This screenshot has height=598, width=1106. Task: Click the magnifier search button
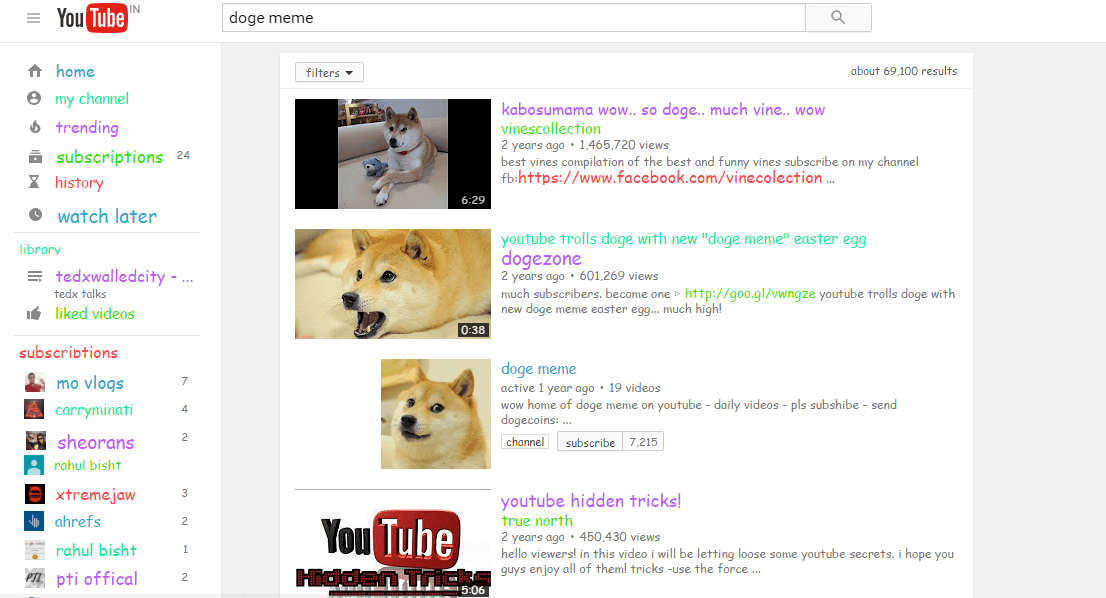click(x=838, y=18)
